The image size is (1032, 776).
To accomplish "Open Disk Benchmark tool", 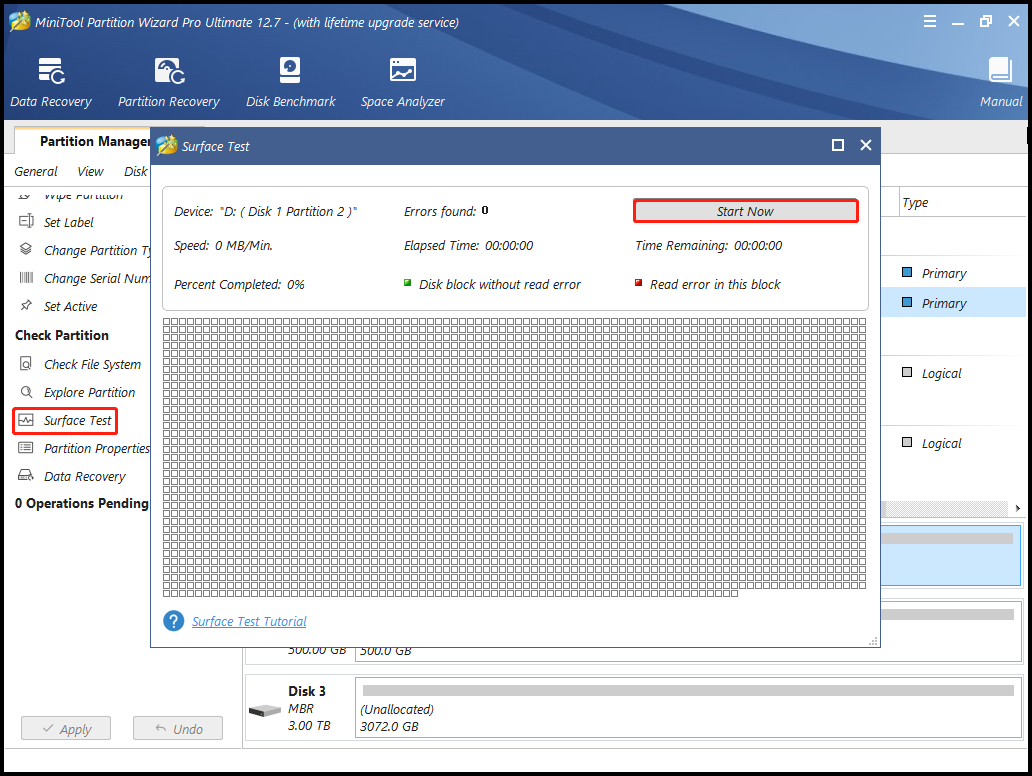I will pyautogui.click(x=290, y=82).
